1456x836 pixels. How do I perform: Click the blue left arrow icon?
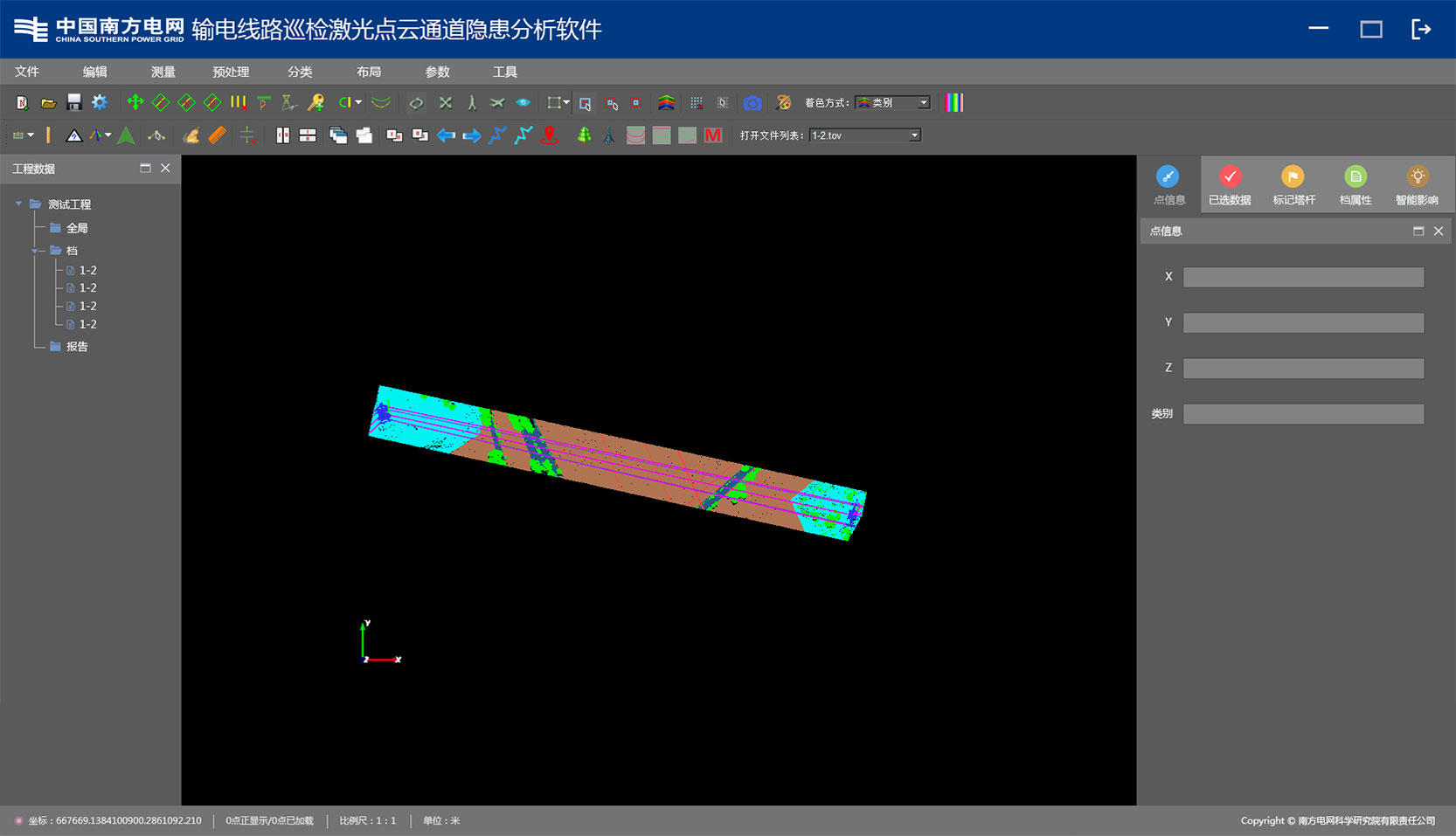pos(446,135)
